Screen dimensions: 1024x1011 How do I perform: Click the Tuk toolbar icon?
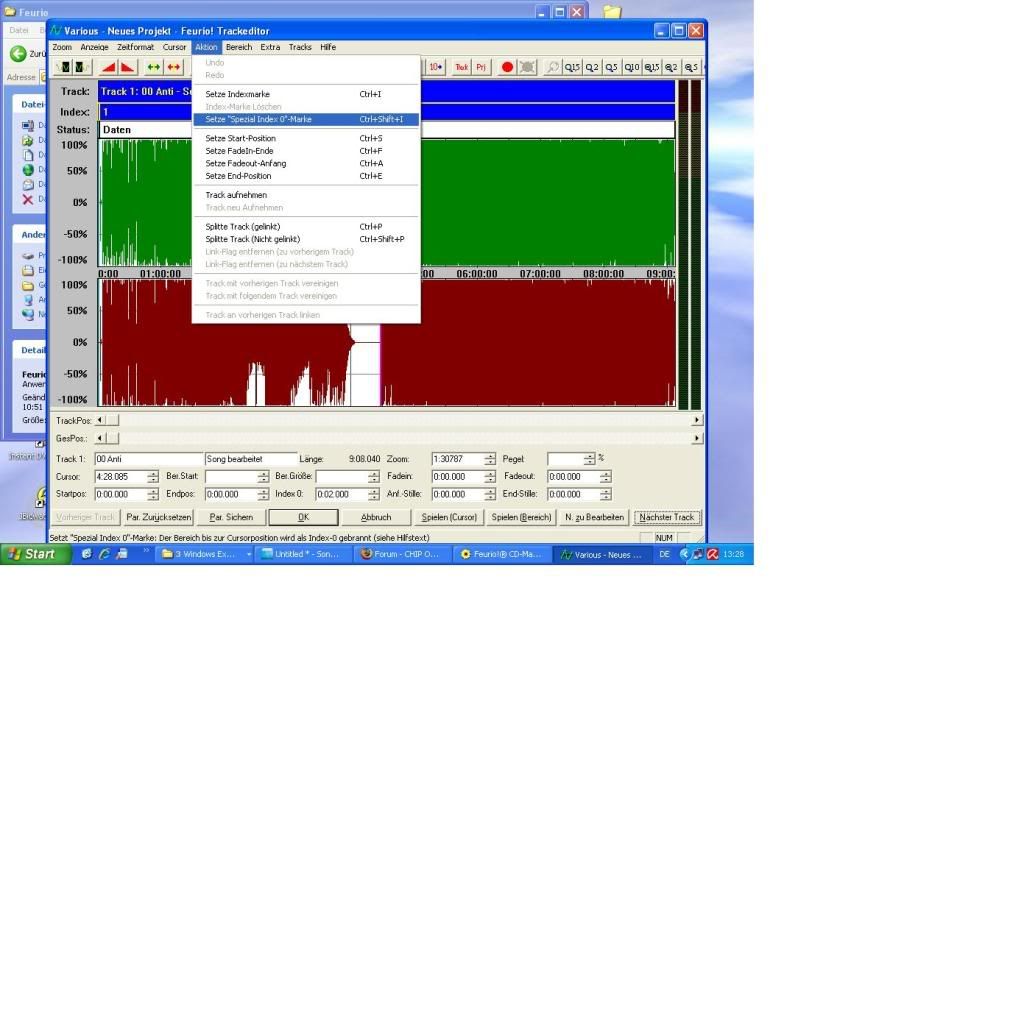click(x=461, y=67)
